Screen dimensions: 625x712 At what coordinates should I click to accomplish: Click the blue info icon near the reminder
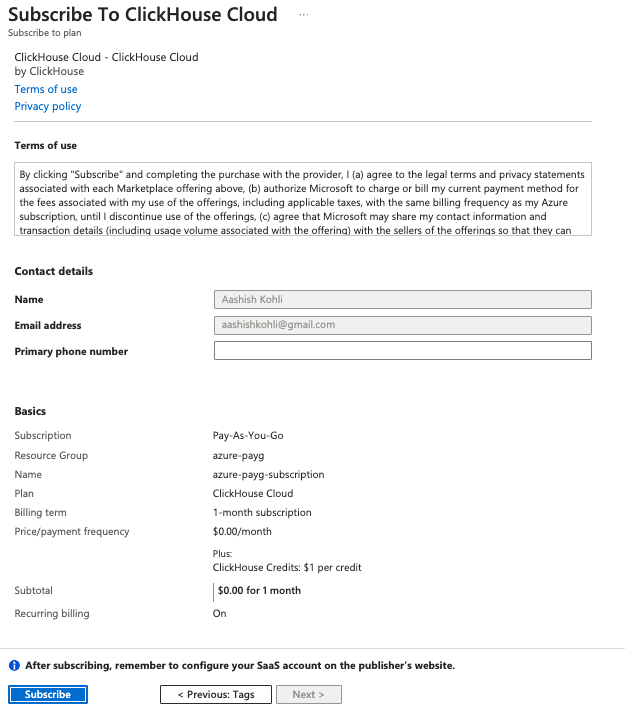(x=15, y=665)
